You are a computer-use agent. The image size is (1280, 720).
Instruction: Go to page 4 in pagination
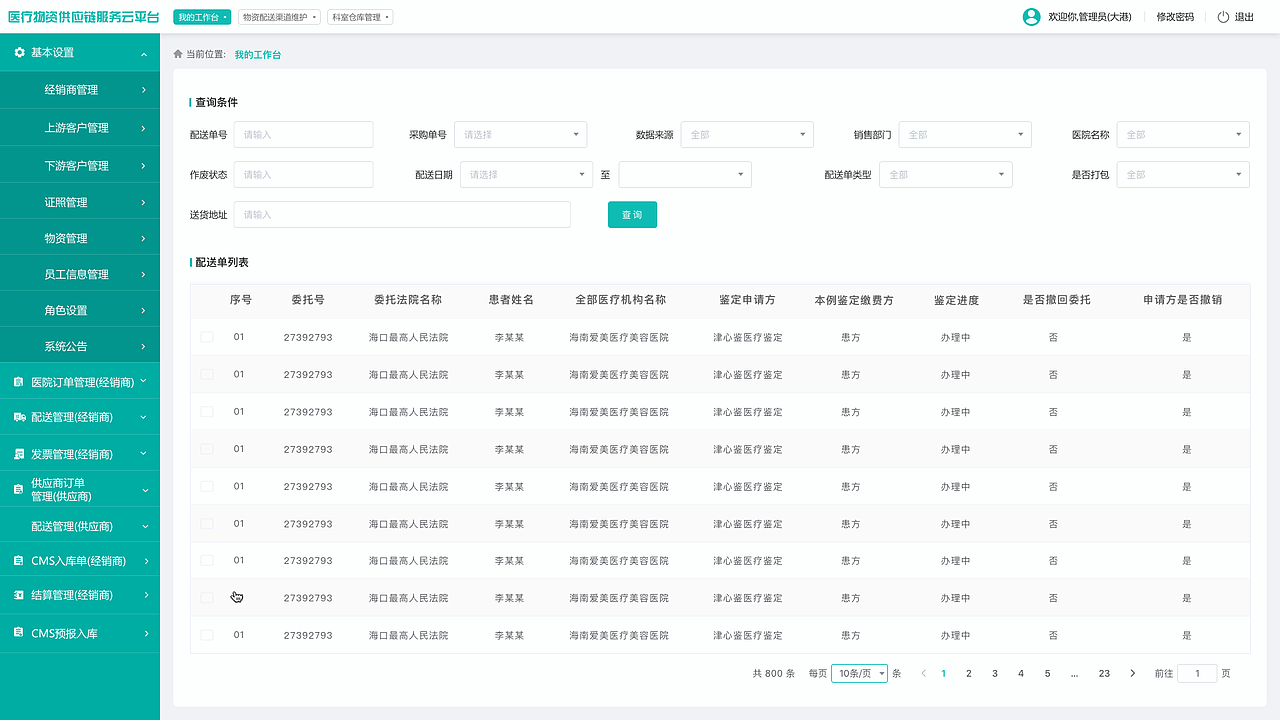tap(1021, 674)
